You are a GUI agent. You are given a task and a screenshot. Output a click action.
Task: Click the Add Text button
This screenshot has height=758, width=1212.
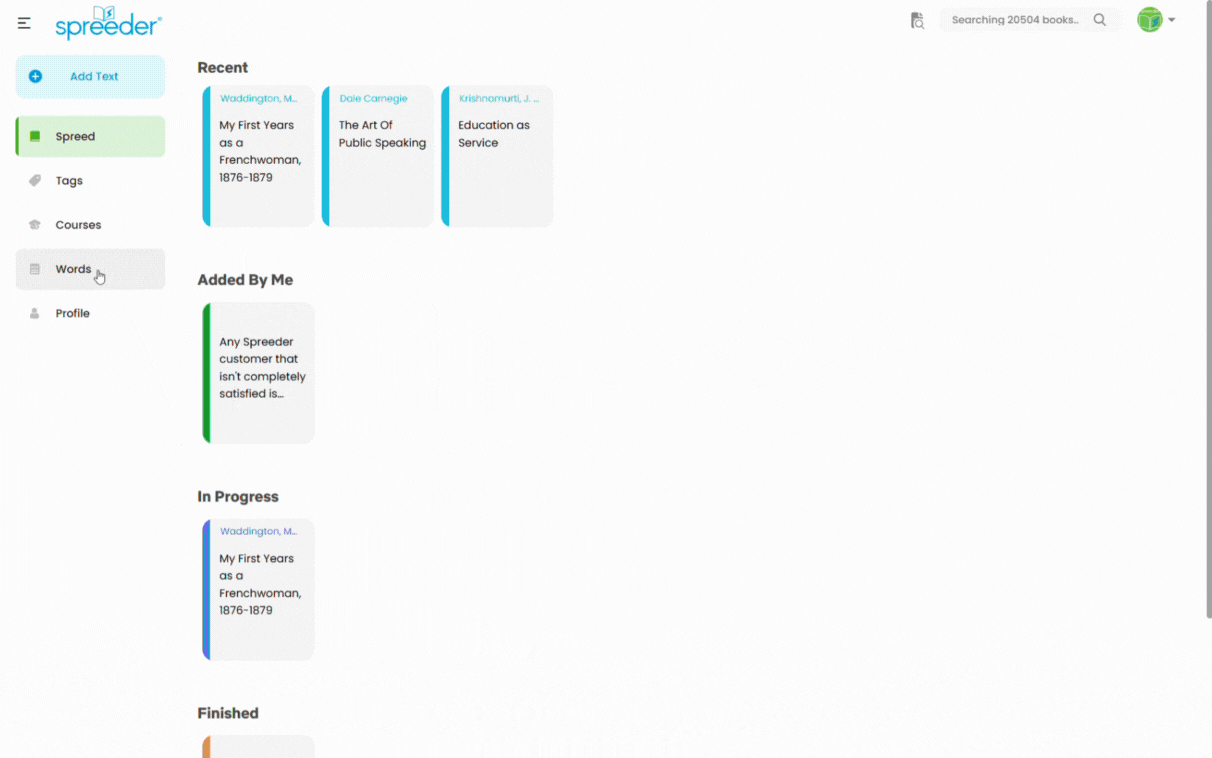[90, 76]
